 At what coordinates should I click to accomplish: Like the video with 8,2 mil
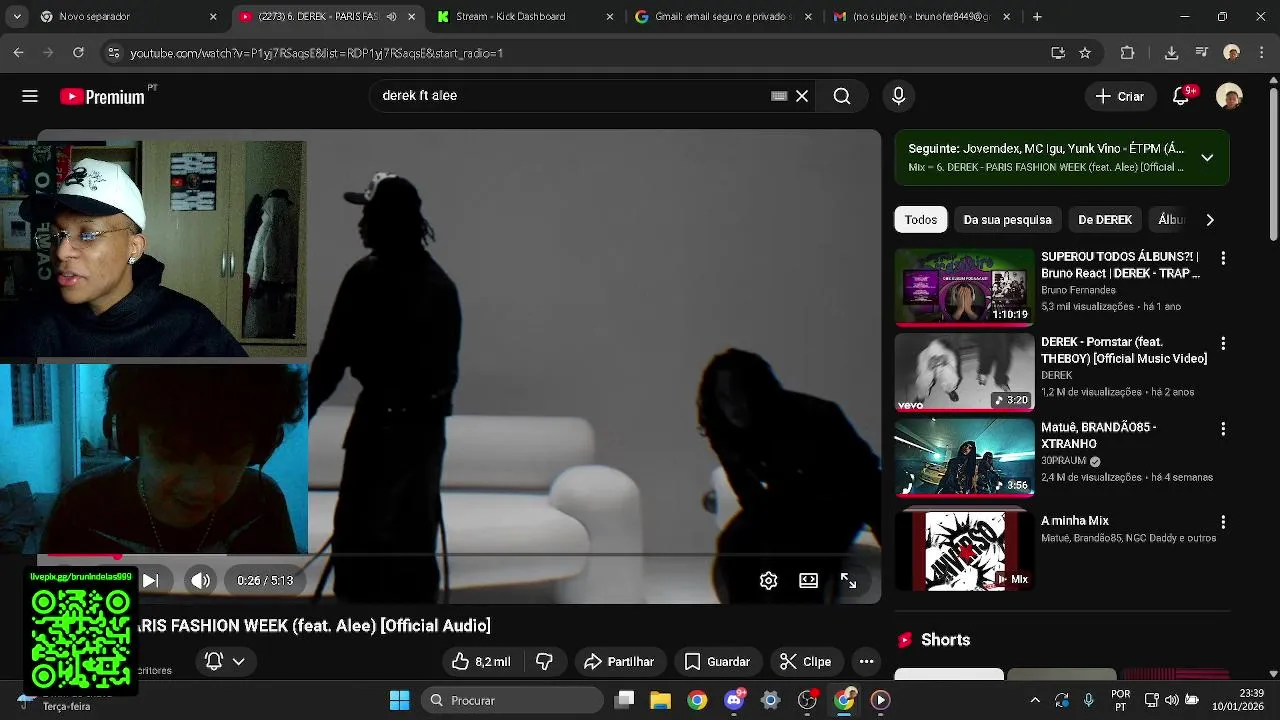point(481,661)
